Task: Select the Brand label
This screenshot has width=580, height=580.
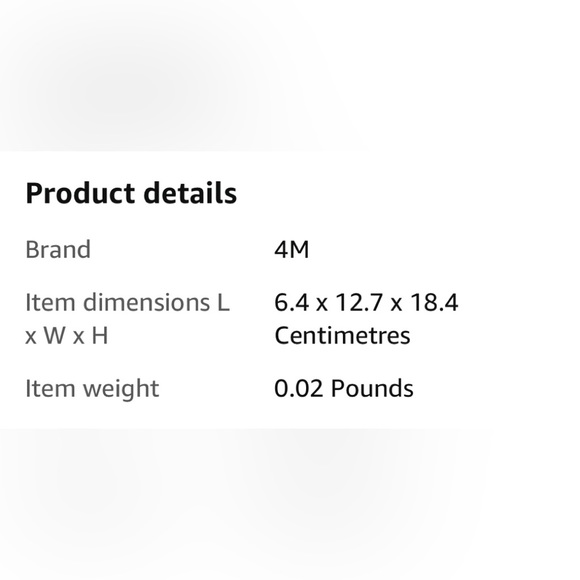Action: click(x=58, y=250)
